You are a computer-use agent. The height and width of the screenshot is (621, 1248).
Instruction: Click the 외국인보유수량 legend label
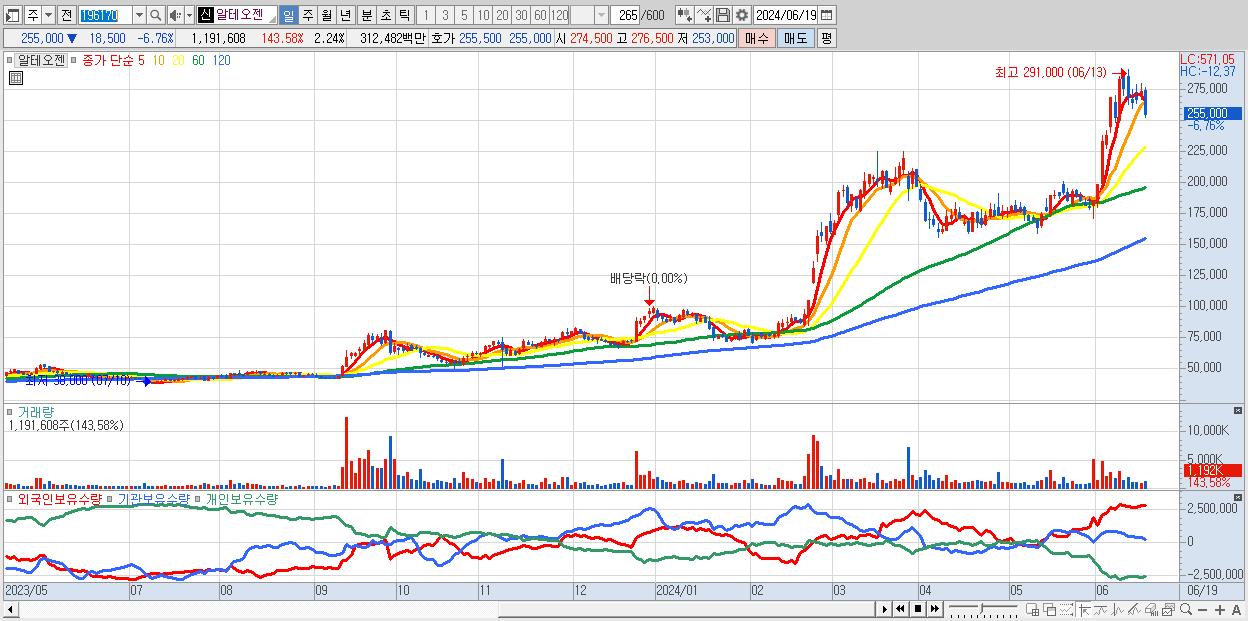pyautogui.click(x=59, y=498)
